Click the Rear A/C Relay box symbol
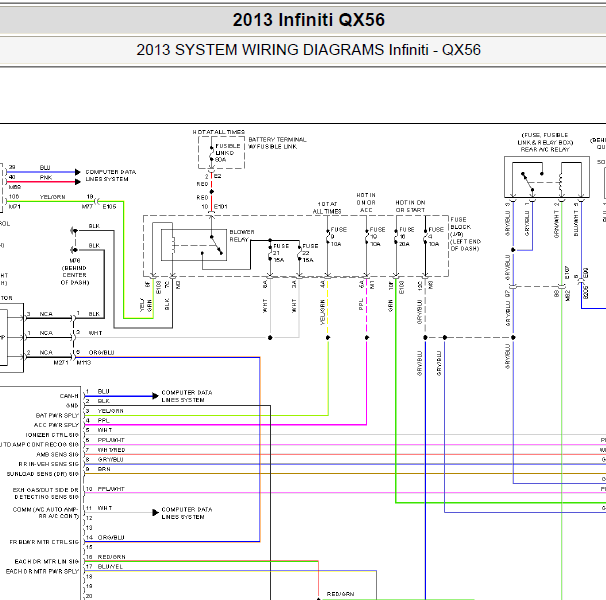Image resolution: width=606 pixels, height=600 pixels. [546, 177]
